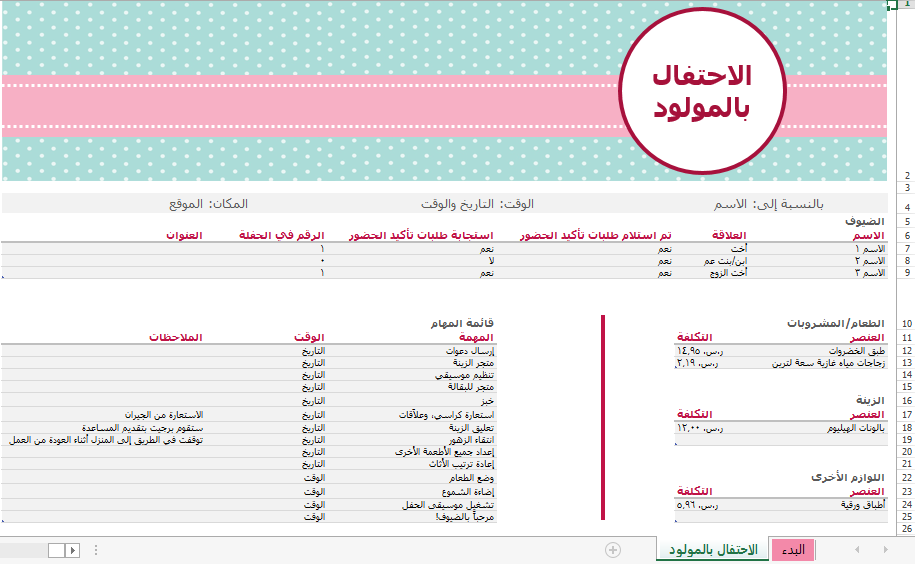Click the متجر للبقالة task cell

(471, 387)
